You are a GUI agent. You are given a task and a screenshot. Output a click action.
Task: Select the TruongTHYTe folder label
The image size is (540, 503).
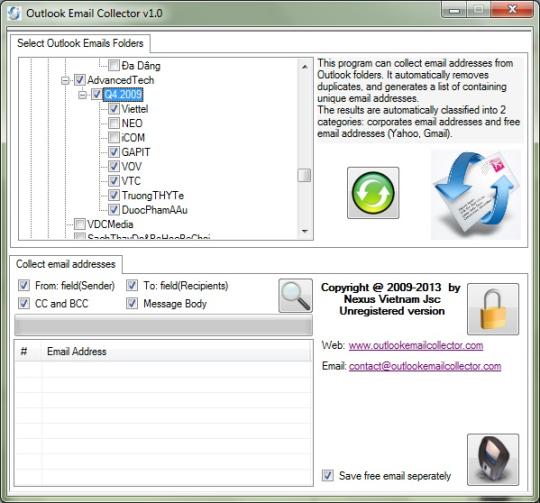point(153,196)
